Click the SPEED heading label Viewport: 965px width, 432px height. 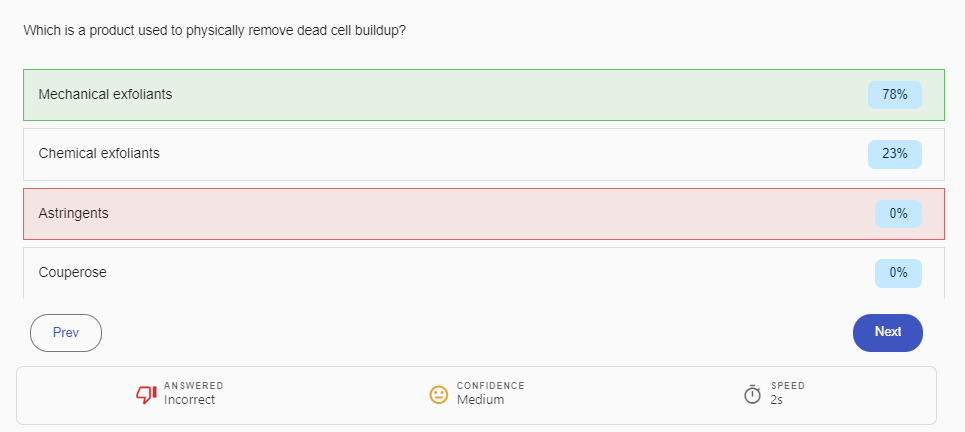point(788,385)
